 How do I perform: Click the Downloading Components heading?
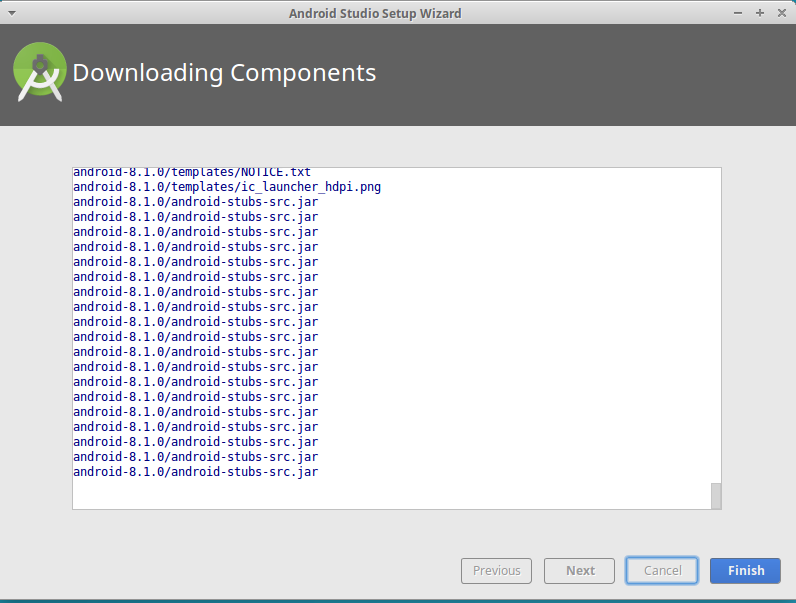click(224, 73)
